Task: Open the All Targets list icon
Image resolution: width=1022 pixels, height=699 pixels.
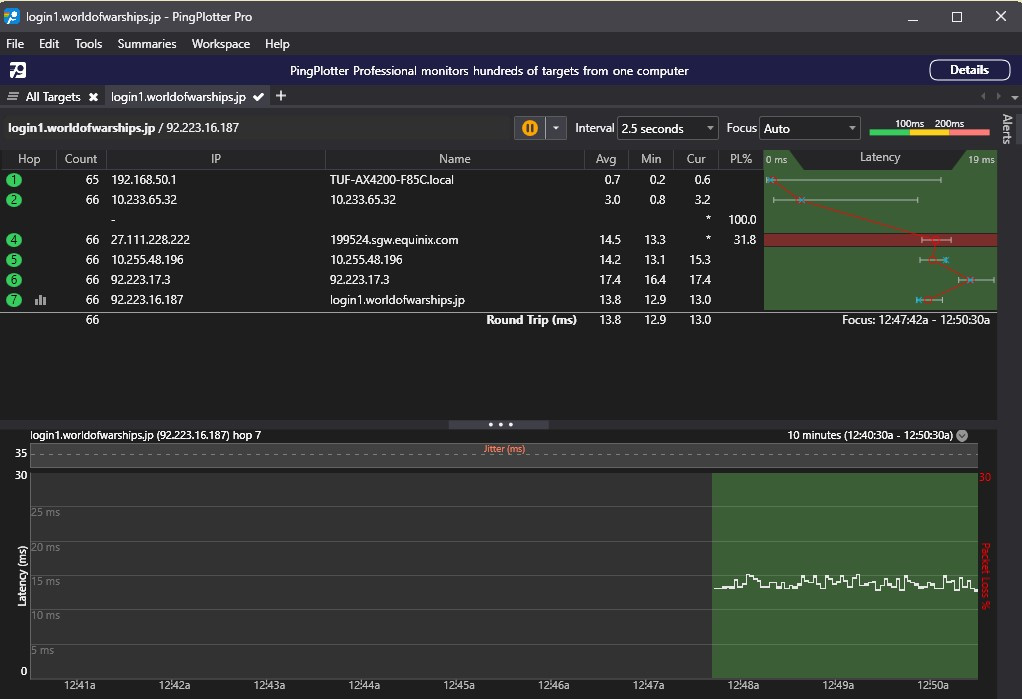Action: 13,97
